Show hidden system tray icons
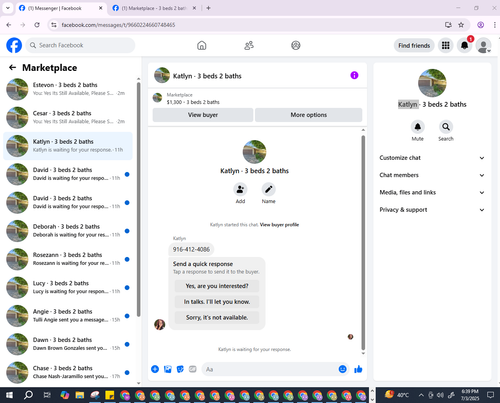Viewport: 500px width, 403px height. click(x=421, y=395)
